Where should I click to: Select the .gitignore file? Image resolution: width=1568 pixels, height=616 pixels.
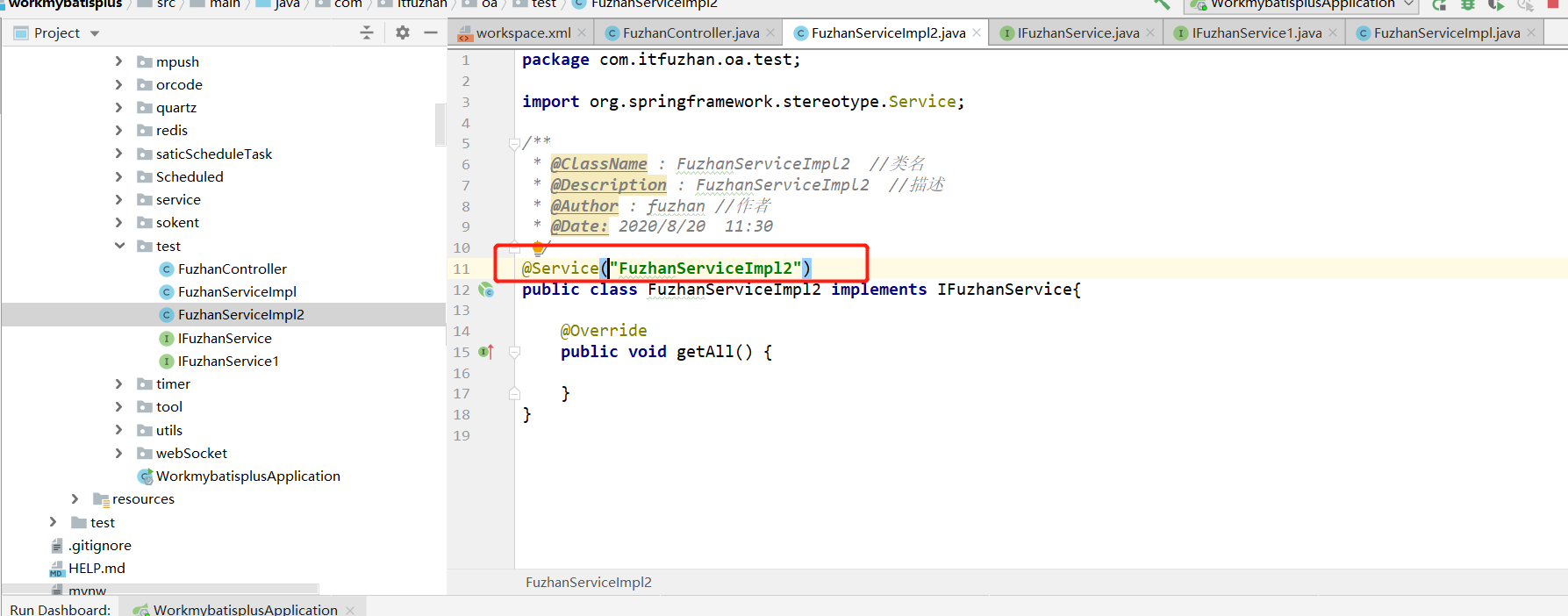(x=99, y=545)
